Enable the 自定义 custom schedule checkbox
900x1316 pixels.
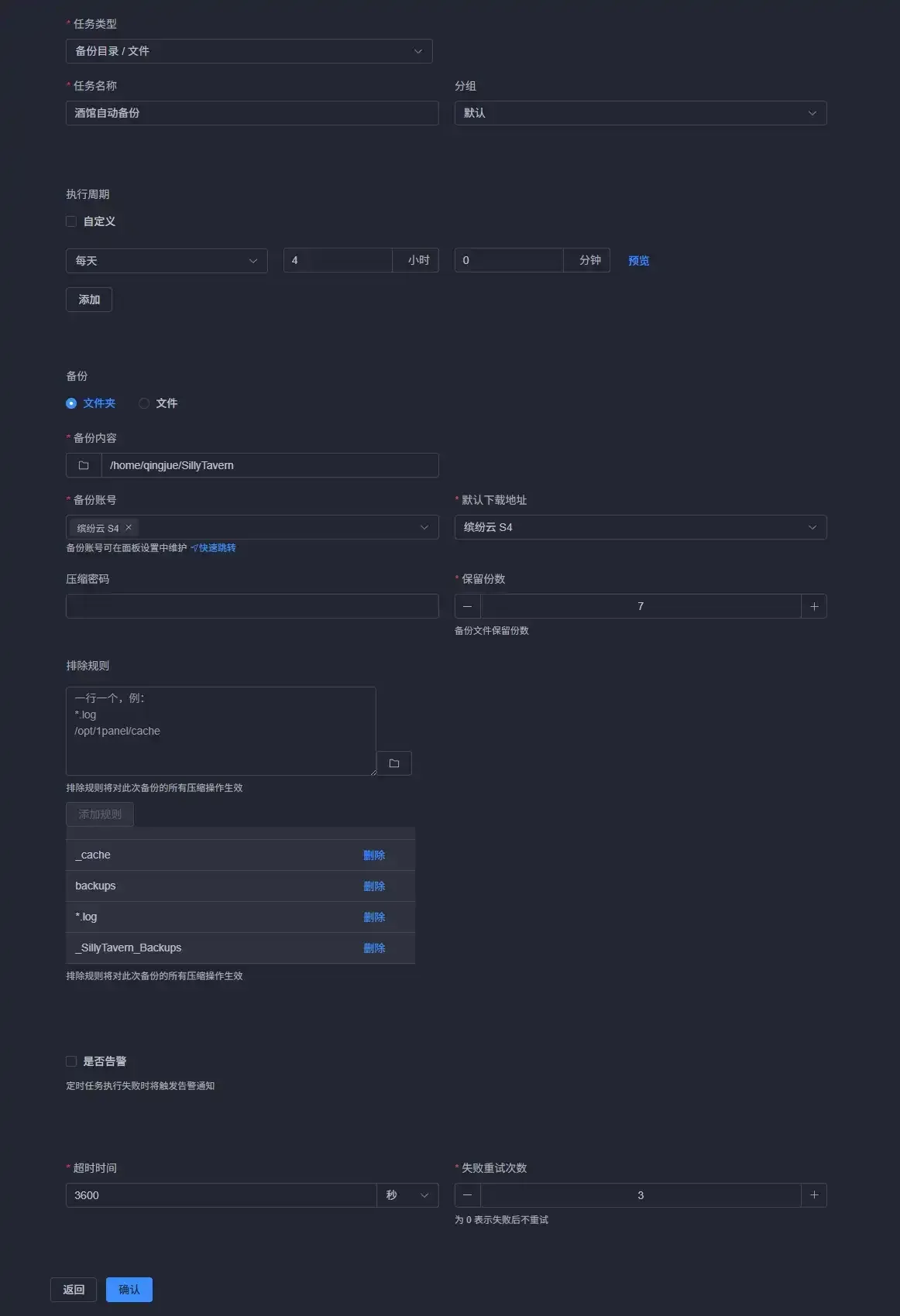tap(71, 221)
